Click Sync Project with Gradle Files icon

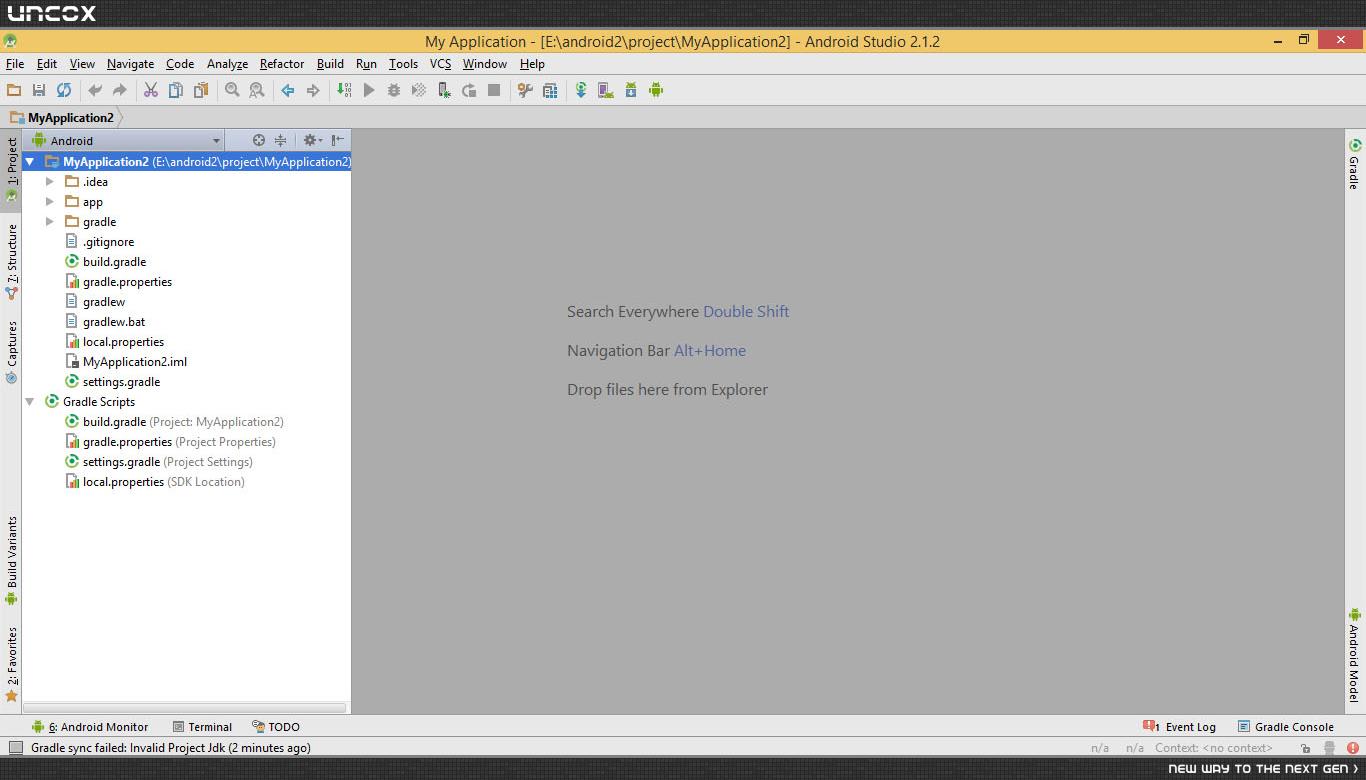pyautogui.click(x=581, y=90)
